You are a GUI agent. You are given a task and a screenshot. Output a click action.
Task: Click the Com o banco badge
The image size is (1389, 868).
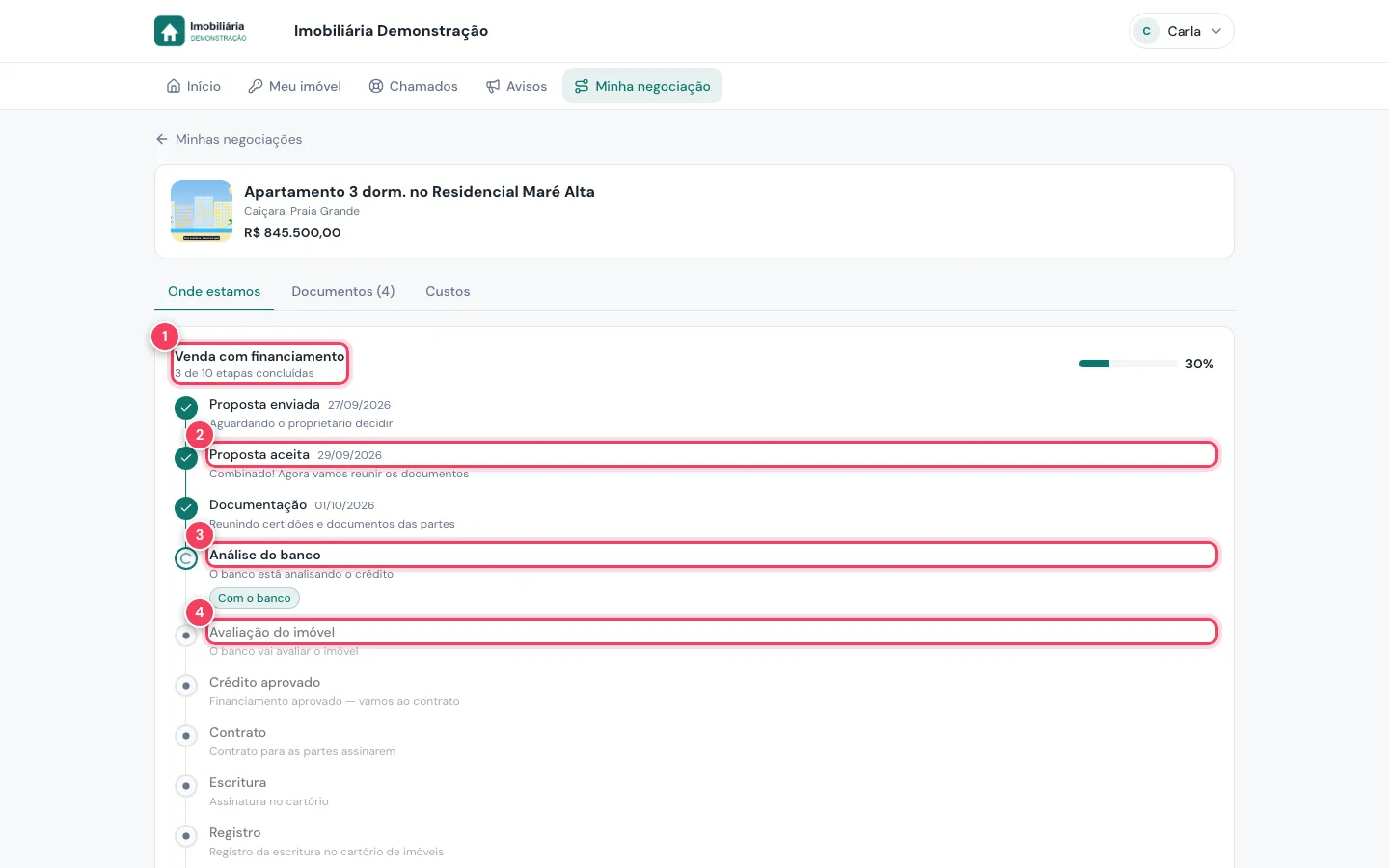click(x=255, y=598)
